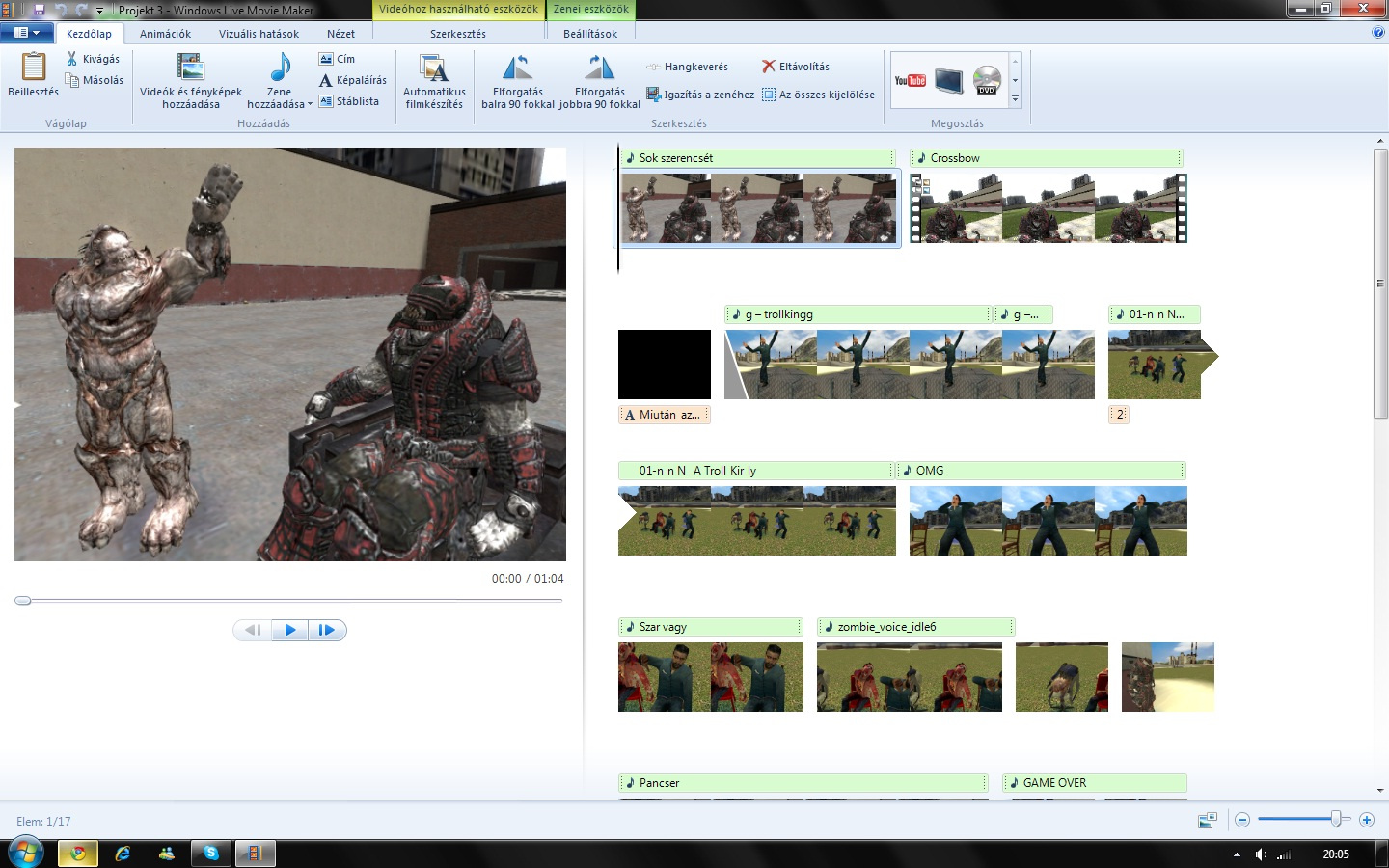Viewport: 1389px width, 868px height.
Task: Open Hangkeverés audio mix
Action: [x=687, y=67]
